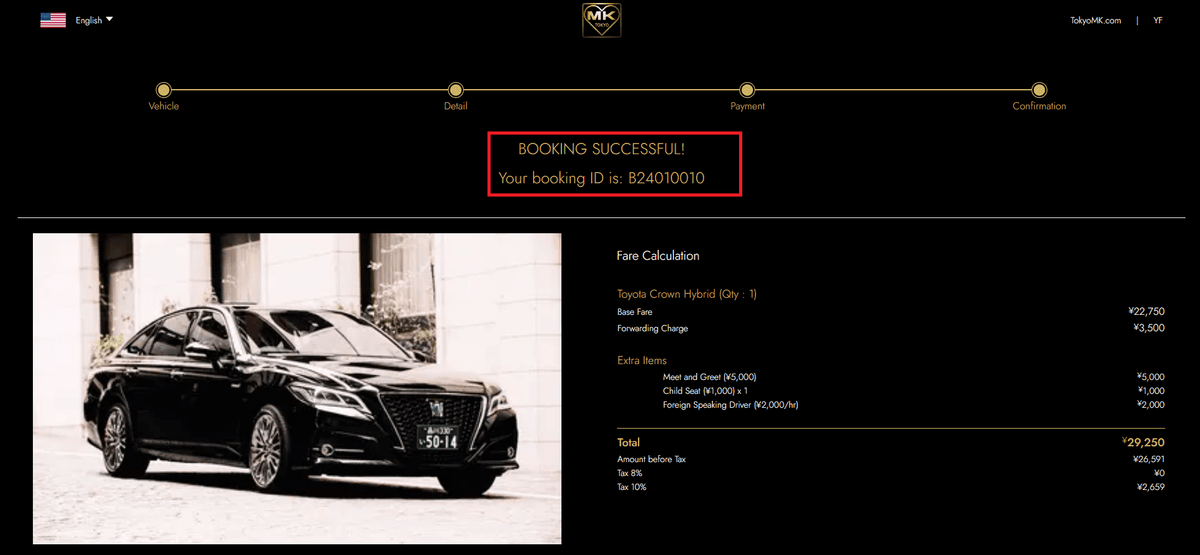Click the Toyota Crown Hybrid item heading
The height and width of the screenshot is (555, 1200).
pyautogui.click(x=687, y=294)
